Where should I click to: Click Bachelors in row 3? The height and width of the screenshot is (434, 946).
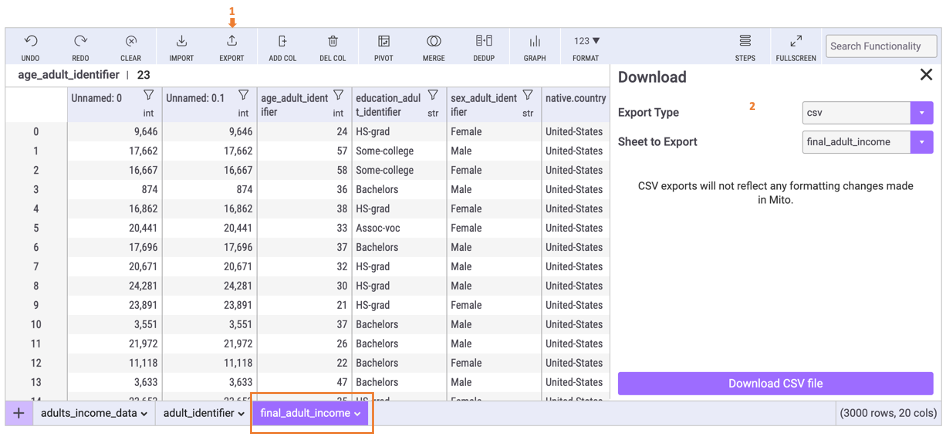(377, 190)
